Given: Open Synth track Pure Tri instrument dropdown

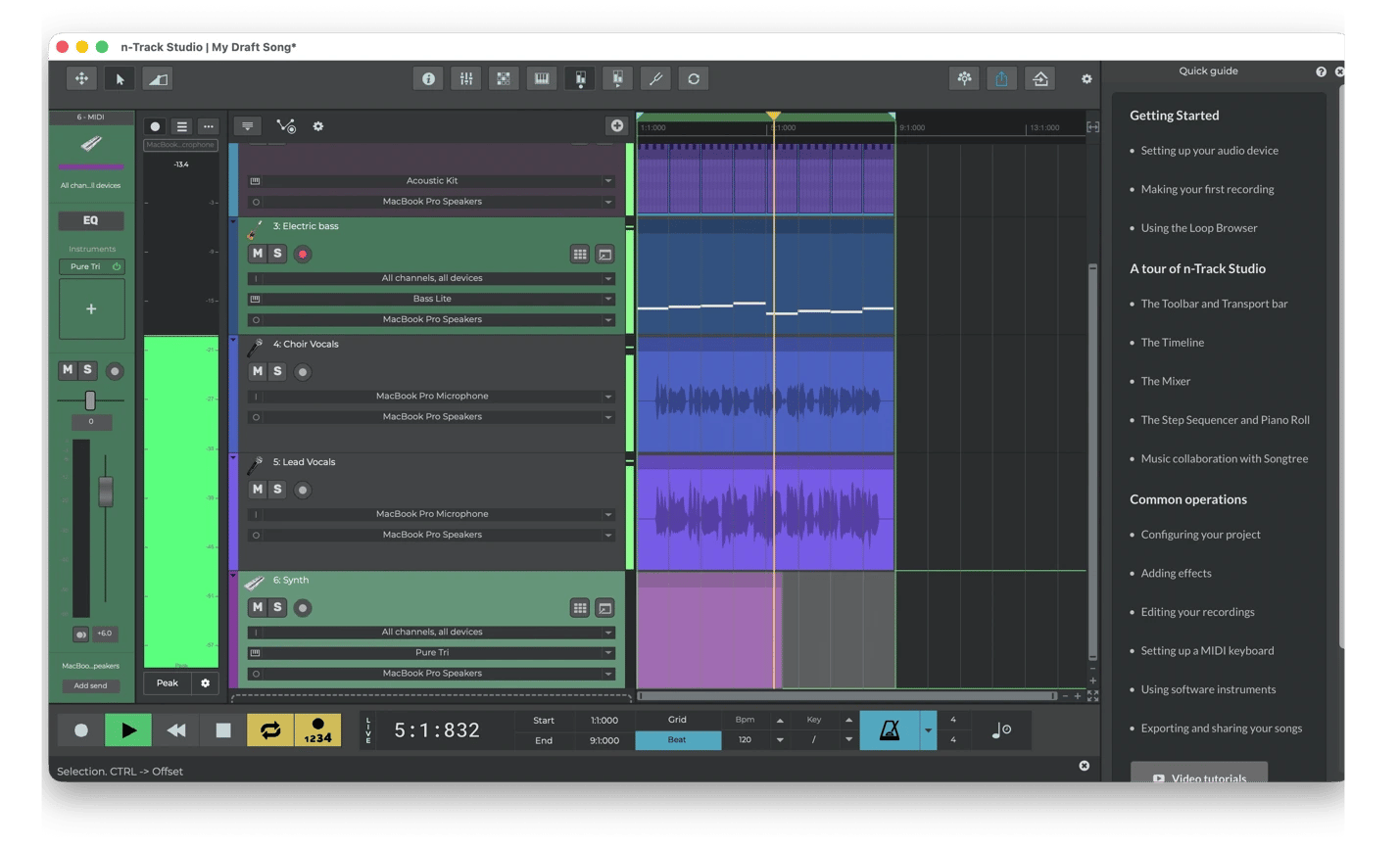Looking at the screenshot, I should click(432, 652).
